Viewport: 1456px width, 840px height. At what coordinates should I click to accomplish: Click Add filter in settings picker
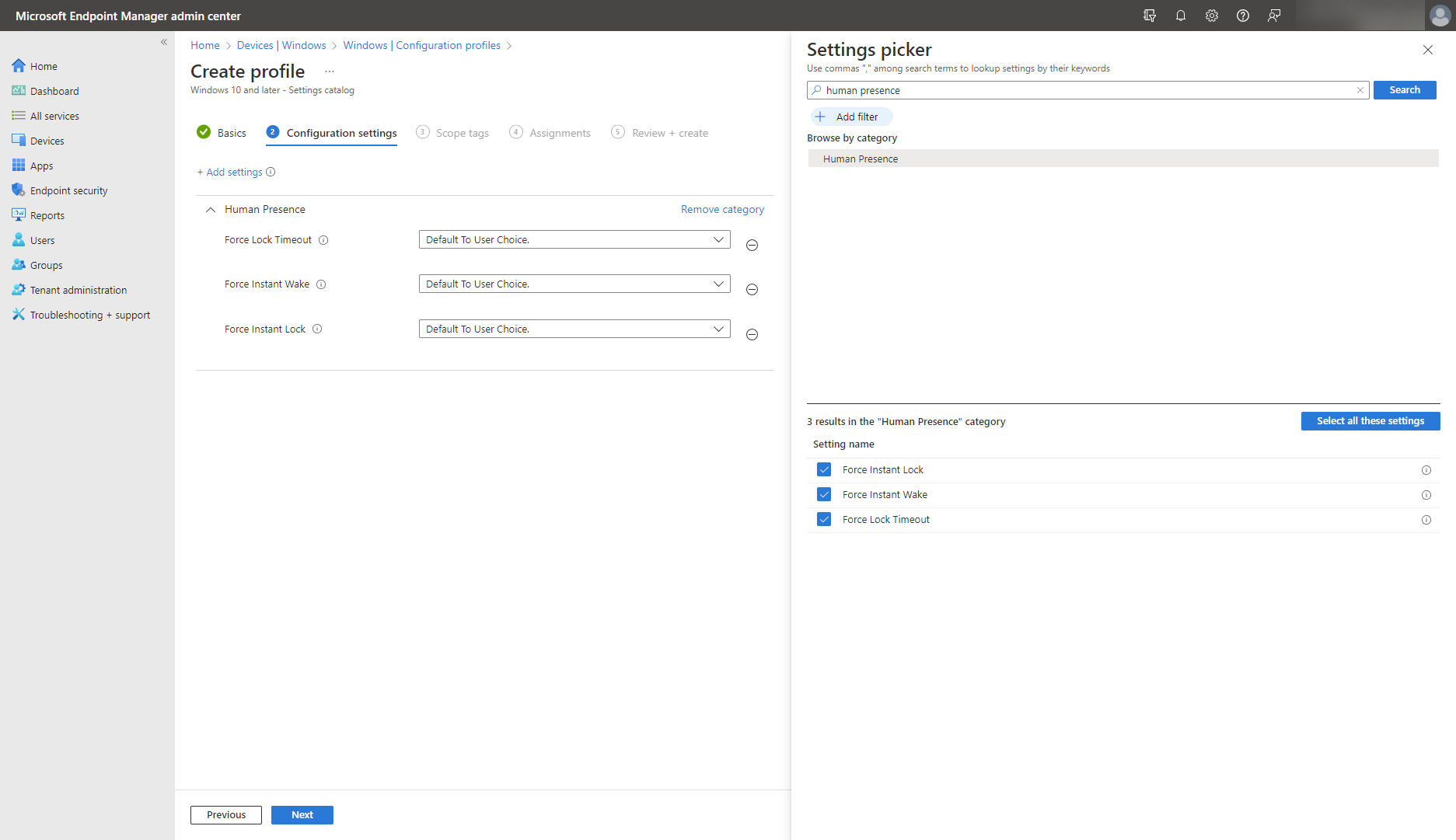pos(851,117)
